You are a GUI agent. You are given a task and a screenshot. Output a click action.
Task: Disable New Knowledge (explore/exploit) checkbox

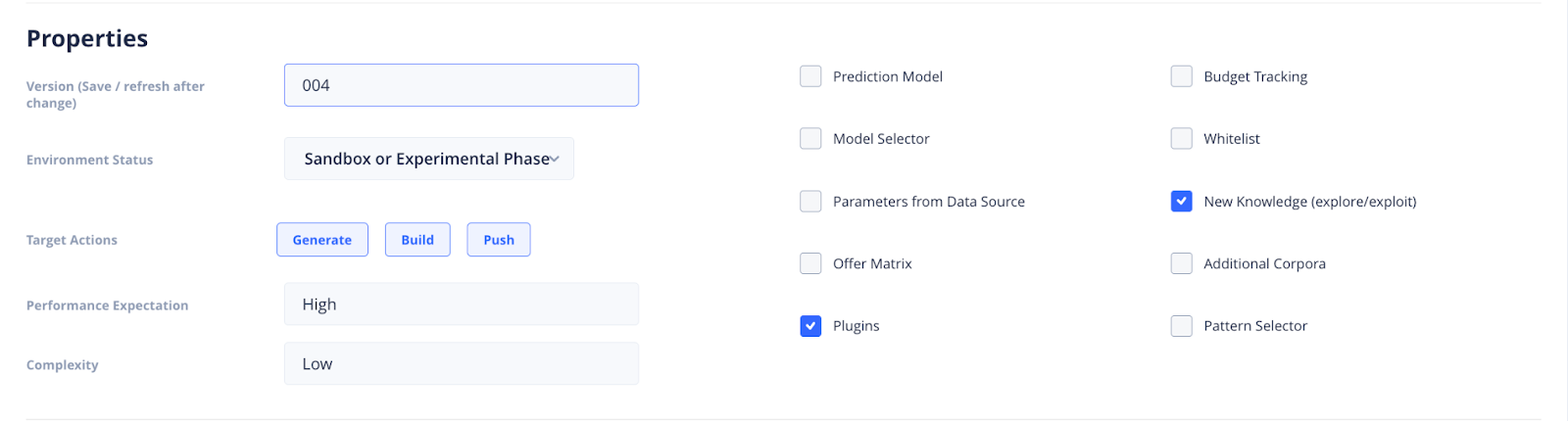pyautogui.click(x=1182, y=202)
